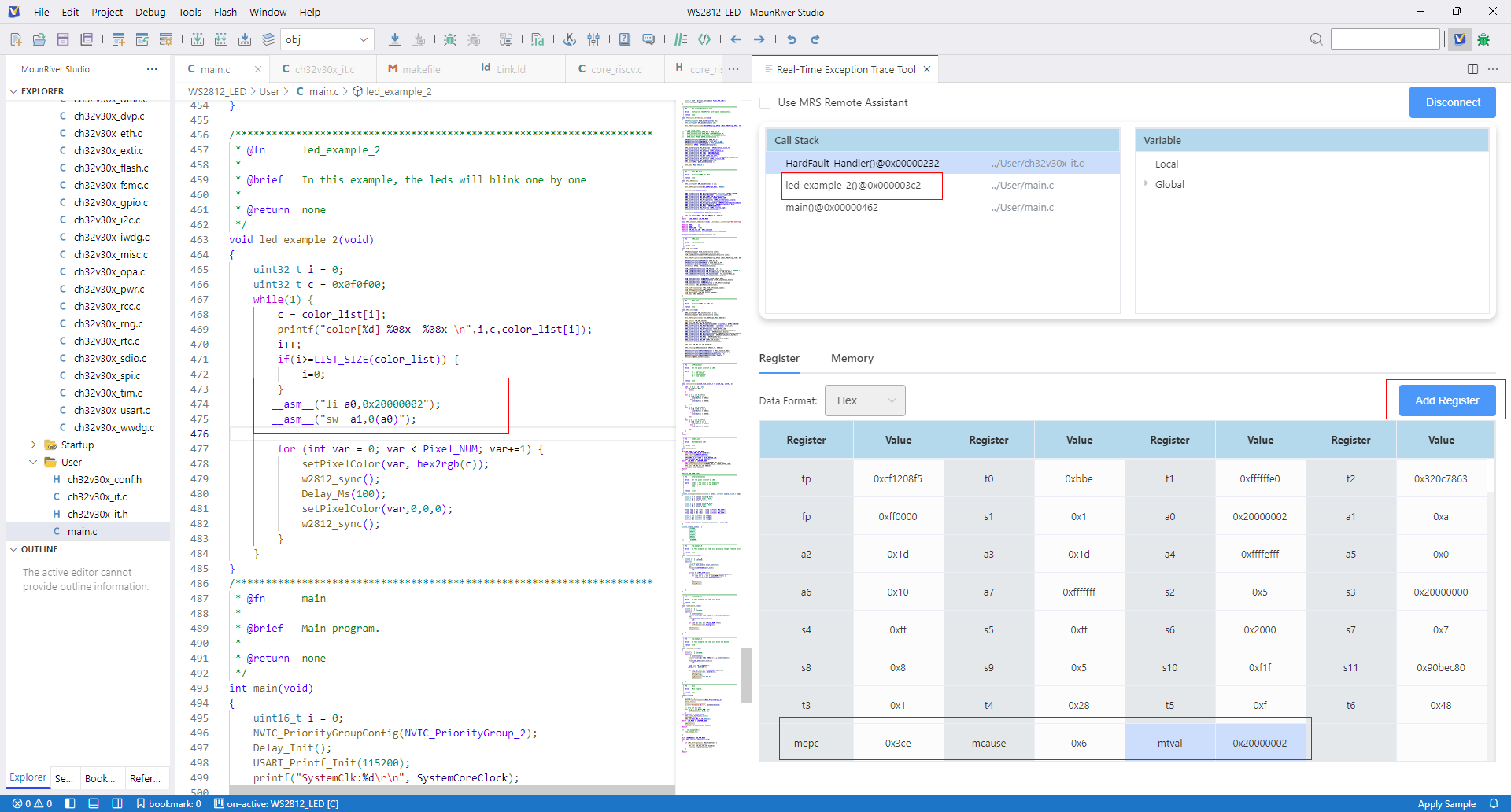Select HardFault_Handler call stack entry

[942, 163]
